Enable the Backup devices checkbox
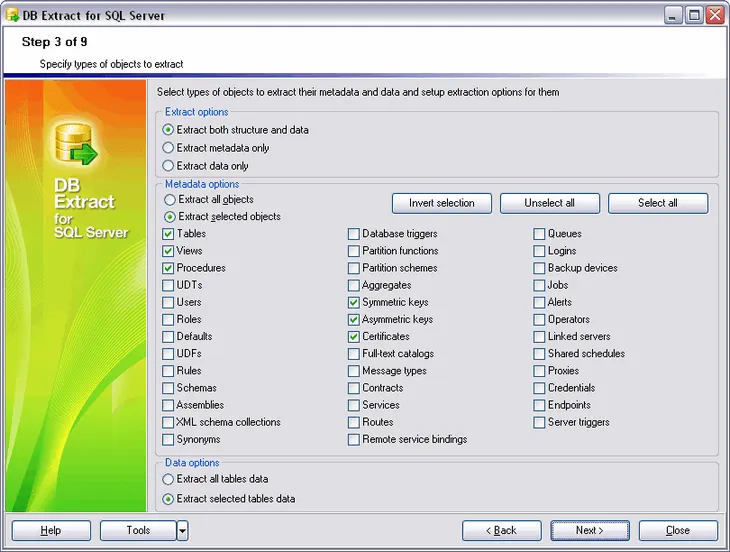This screenshot has height=552, width=730. pos(539,268)
